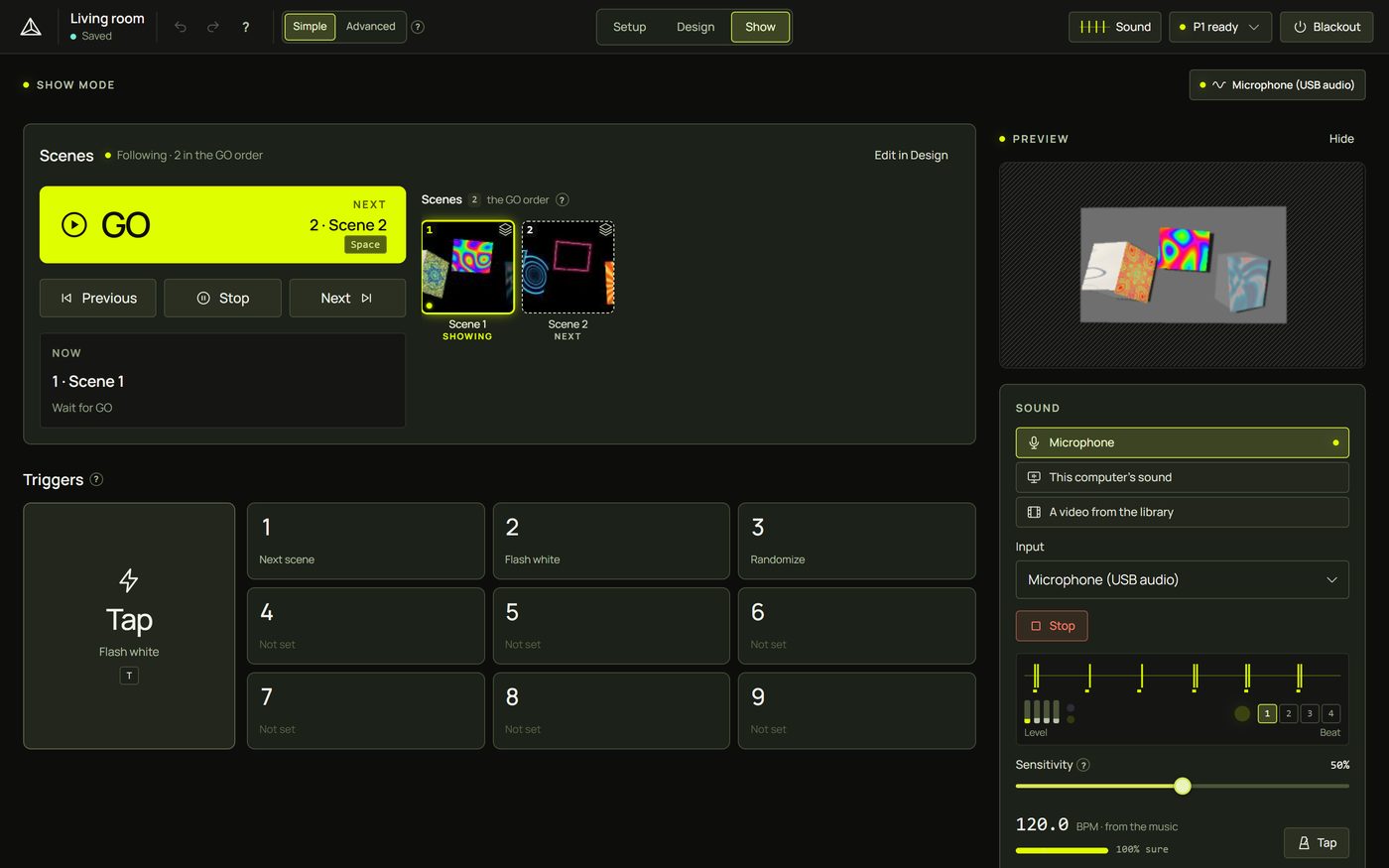Click the help icon beside Simple/Advanced
This screenshot has height=868, width=1389.
tap(418, 27)
